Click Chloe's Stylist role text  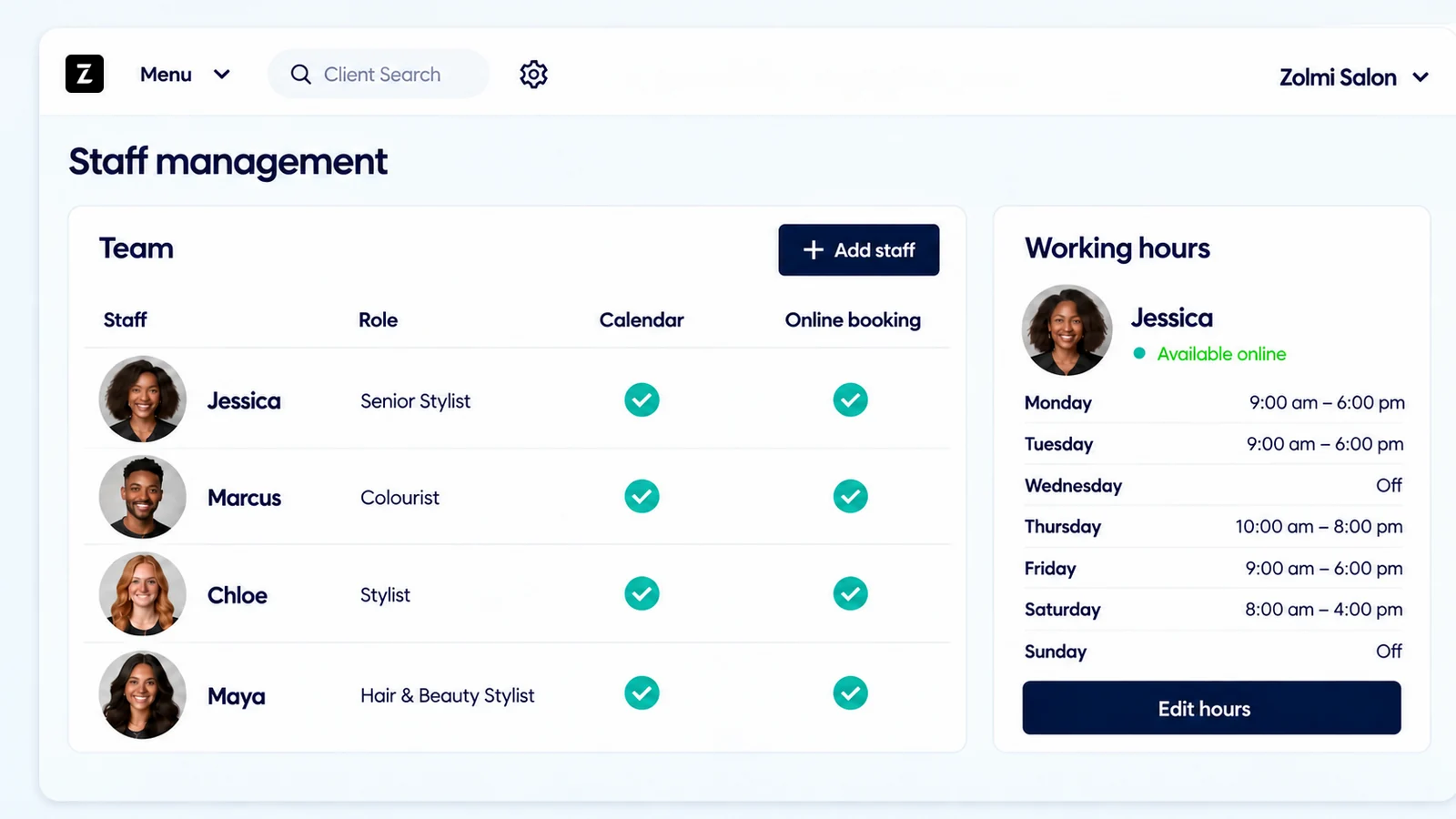click(385, 595)
